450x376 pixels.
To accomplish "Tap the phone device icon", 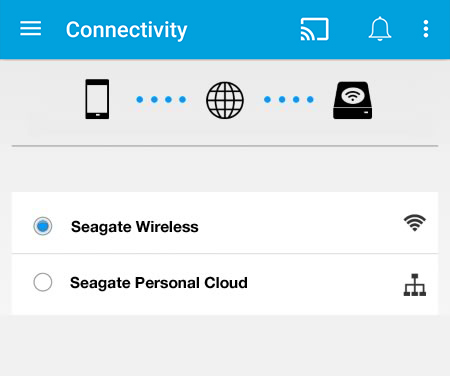I will pos(97,99).
